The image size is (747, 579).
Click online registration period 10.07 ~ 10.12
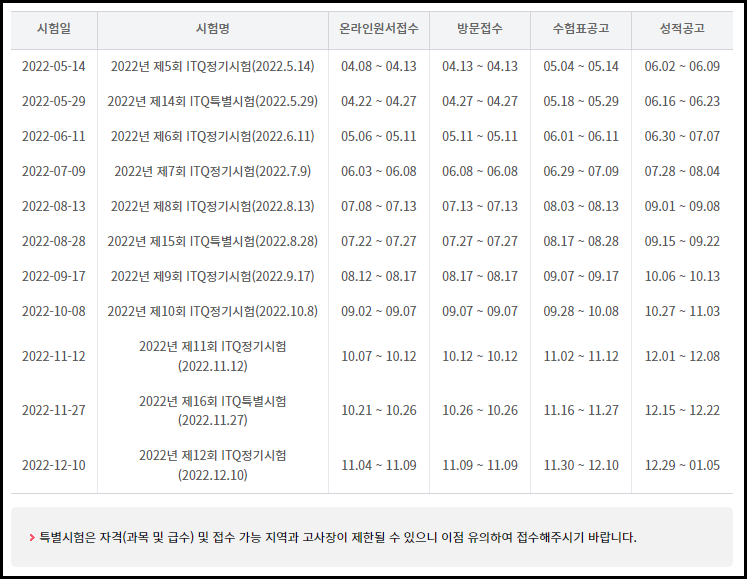(379, 356)
